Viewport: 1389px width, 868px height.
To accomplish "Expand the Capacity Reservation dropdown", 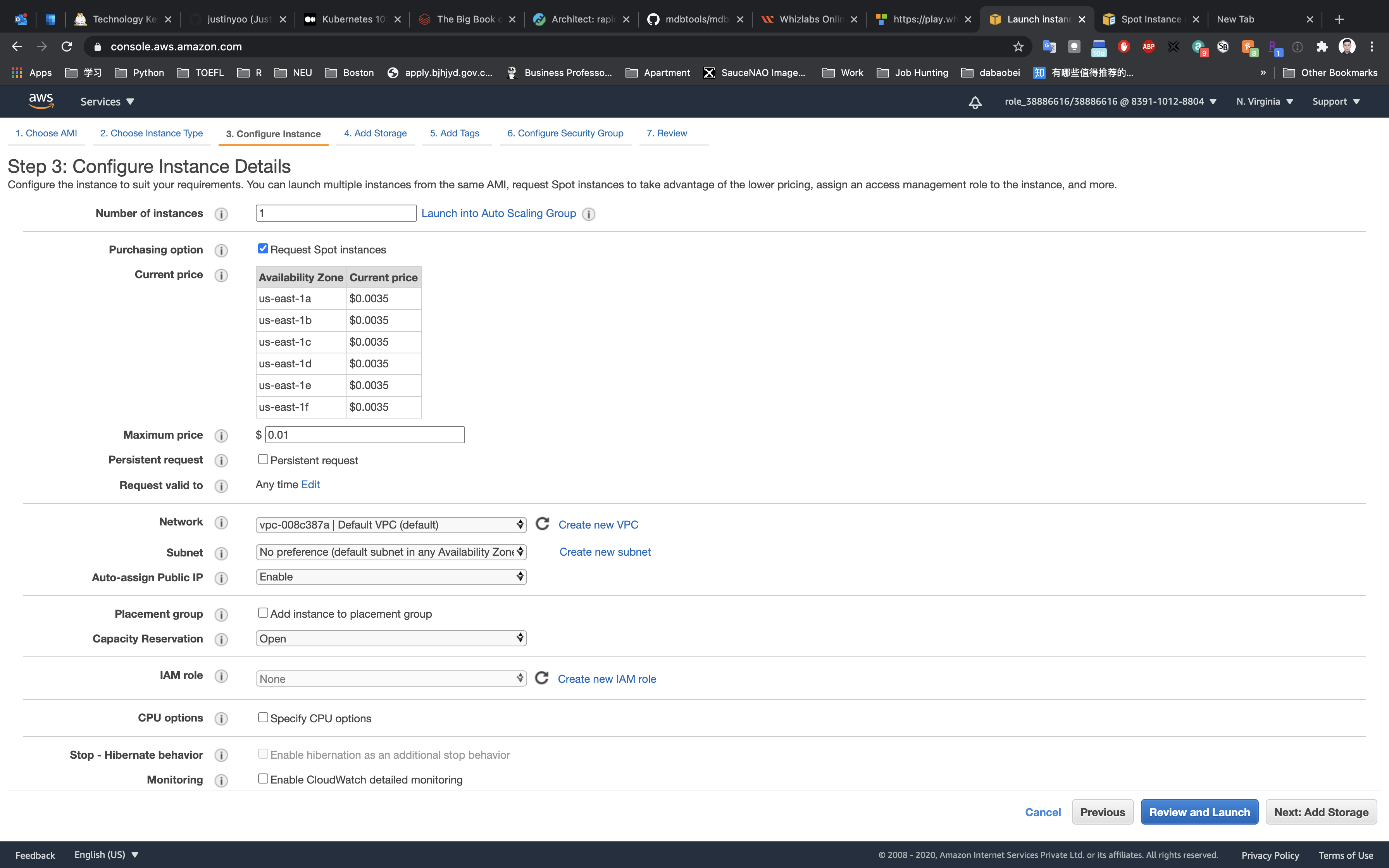I will [x=391, y=638].
